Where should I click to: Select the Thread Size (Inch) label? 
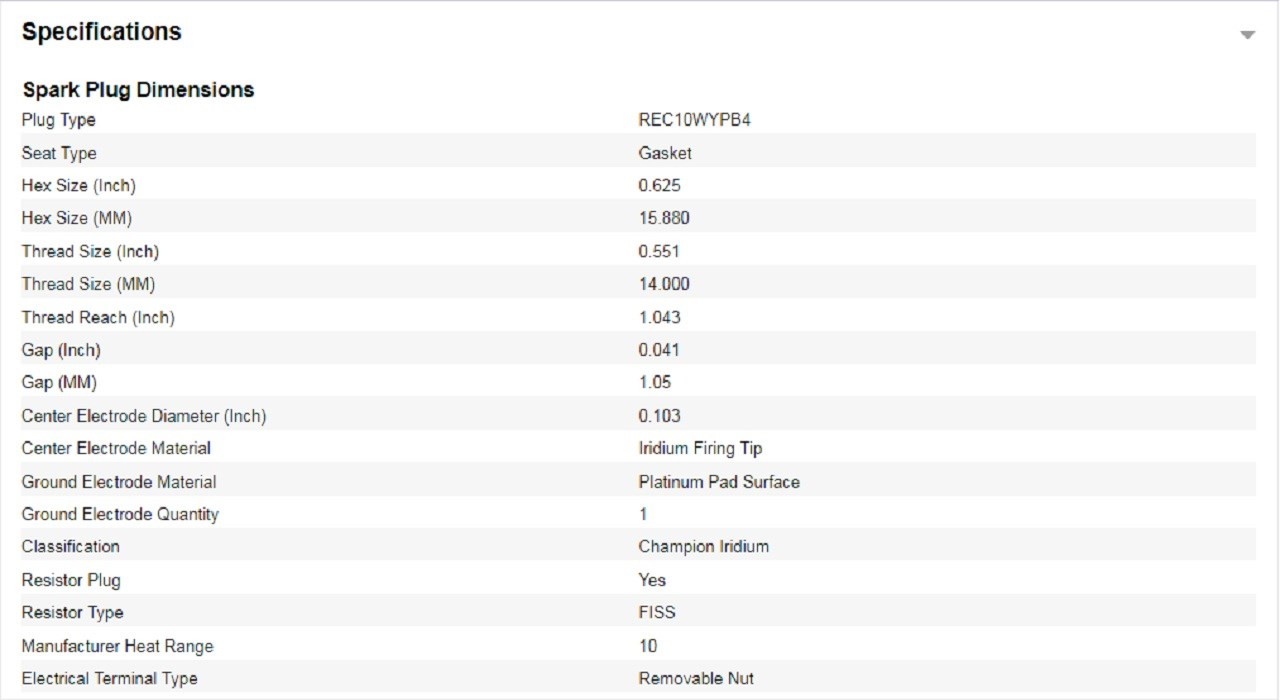90,251
